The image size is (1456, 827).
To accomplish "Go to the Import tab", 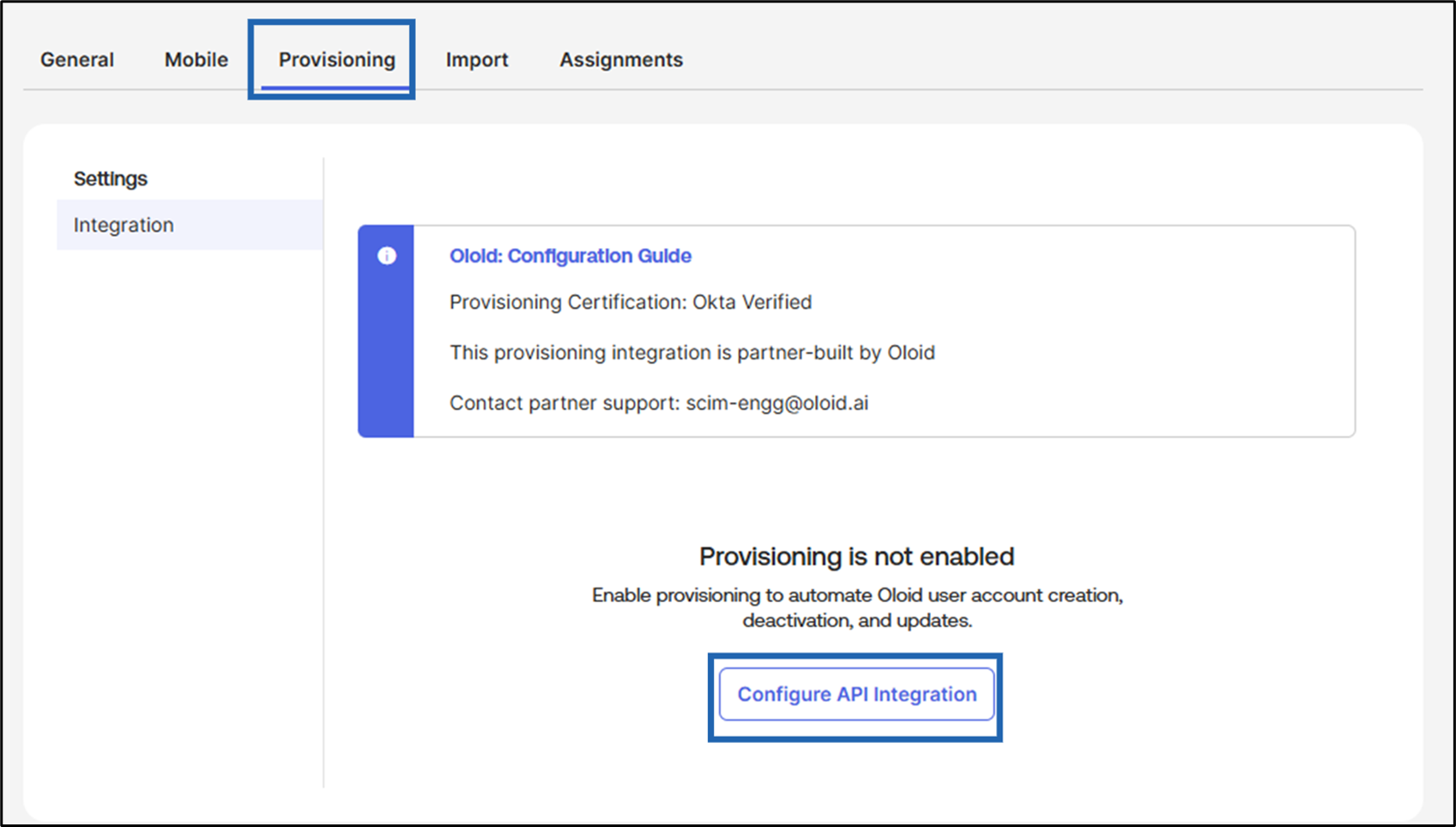I will [x=477, y=60].
